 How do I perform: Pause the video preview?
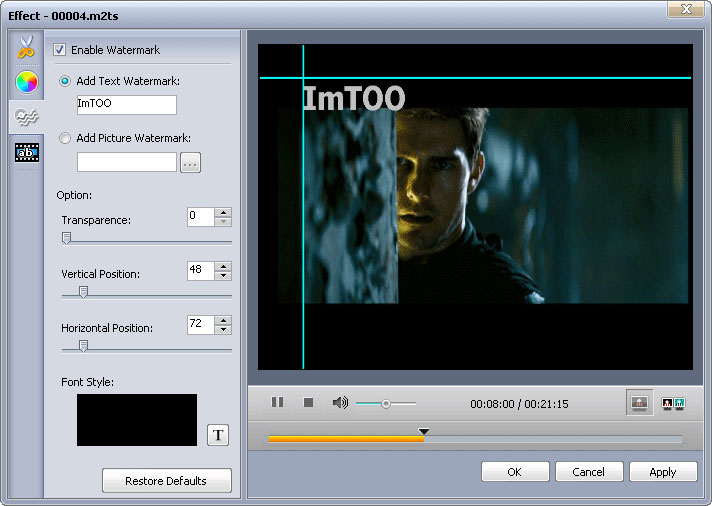(x=277, y=402)
